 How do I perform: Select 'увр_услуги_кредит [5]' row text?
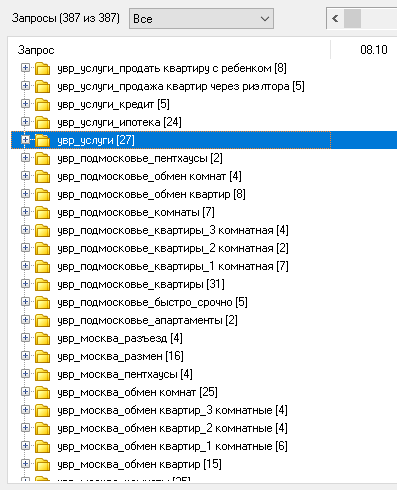coord(113,104)
